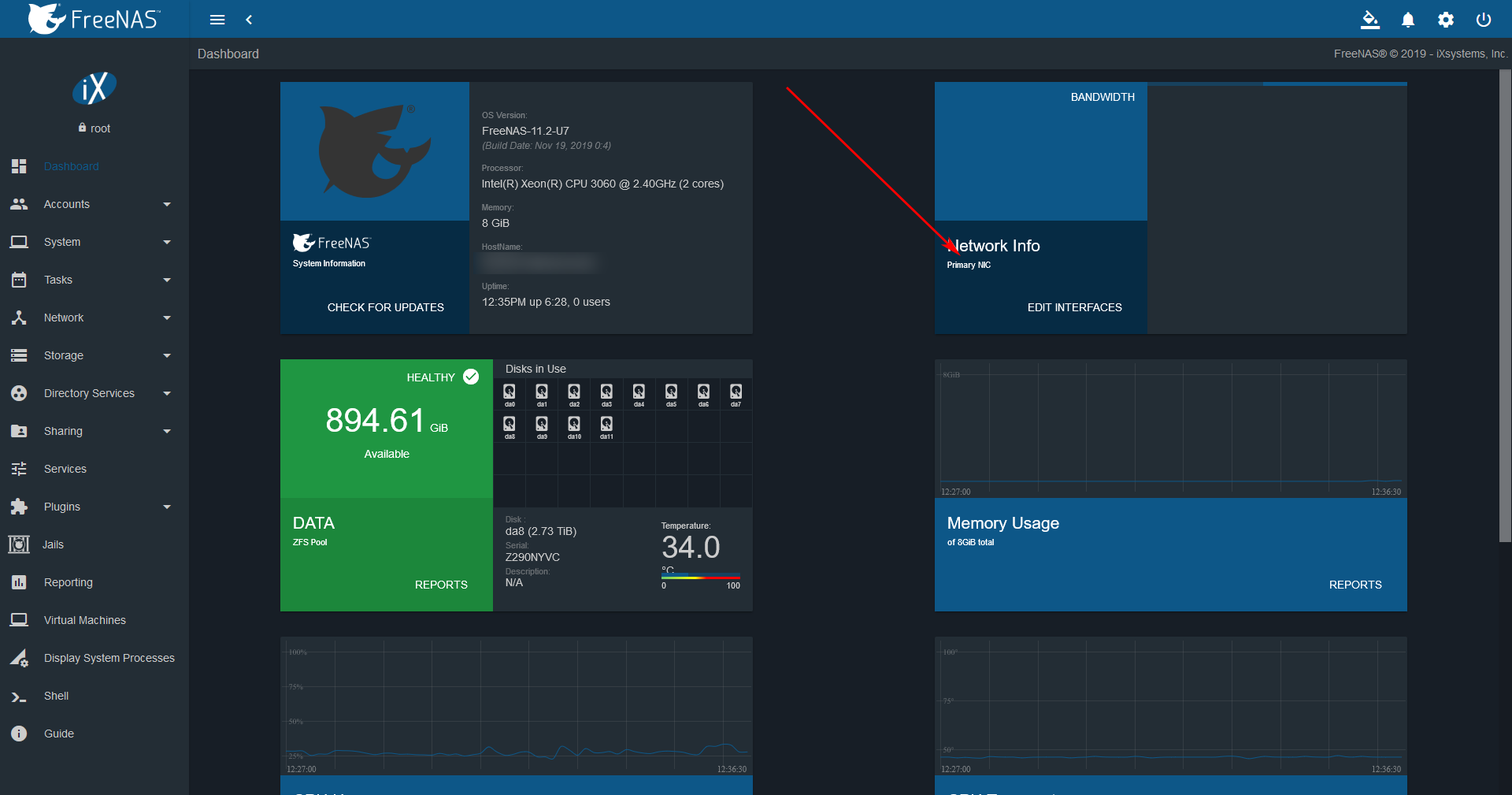Select disk da0 in Disks in Use
The height and width of the screenshot is (795, 1512).
point(510,395)
